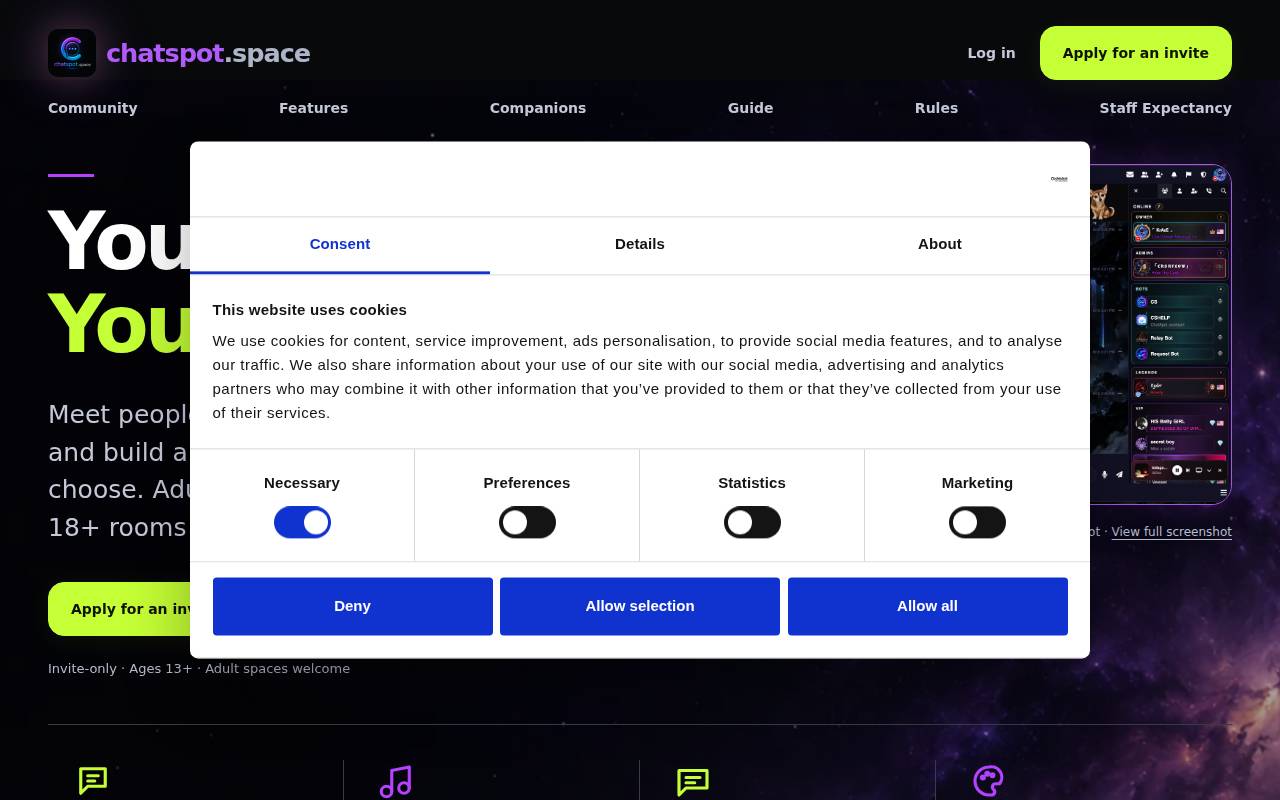Screen dimensions: 1280x800
Task: Open Staff Expectancy in the navigation
Action: [x=1166, y=108]
